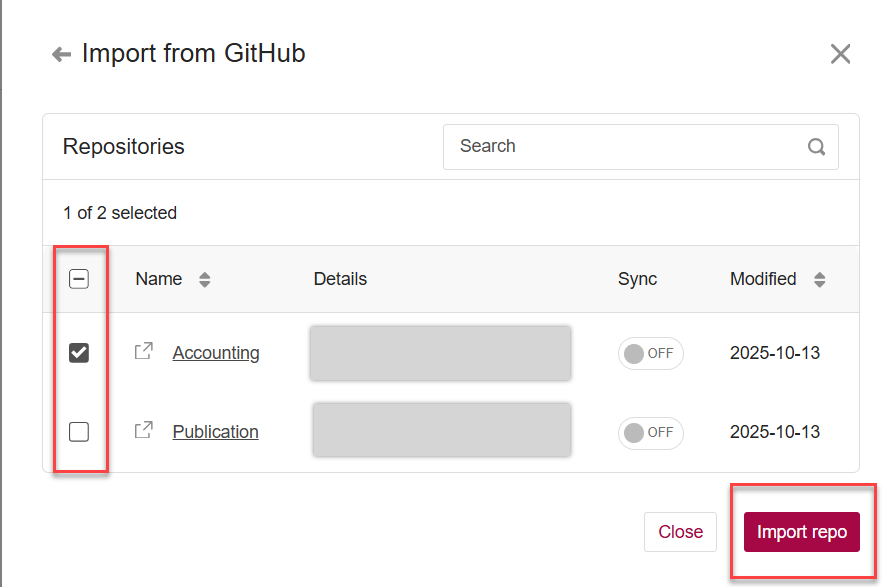
Task: Enable Sync toggle for Accounting
Action: coord(650,353)
